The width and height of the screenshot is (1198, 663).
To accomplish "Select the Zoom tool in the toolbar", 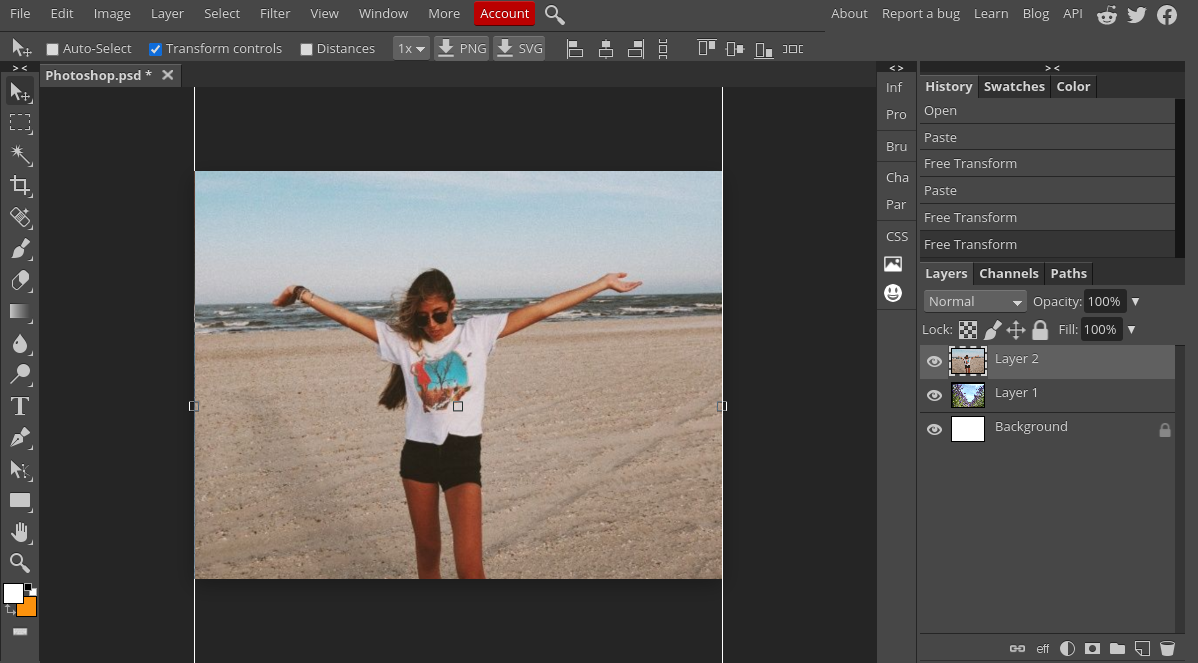I will [x=20, y=564].
